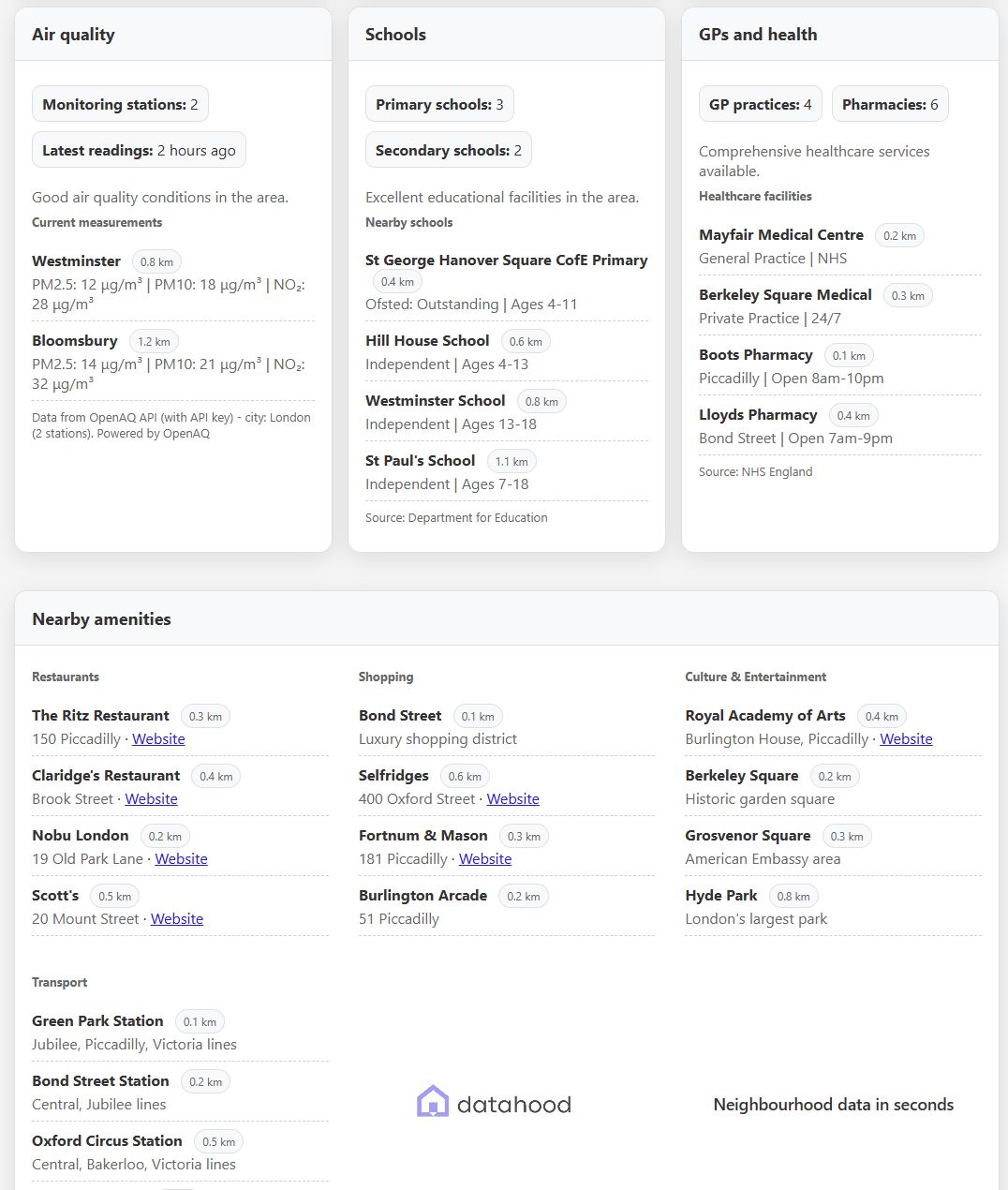Open Claridge's Restaurant Website link
The image size is (1008, 1190).
point(151,799)
